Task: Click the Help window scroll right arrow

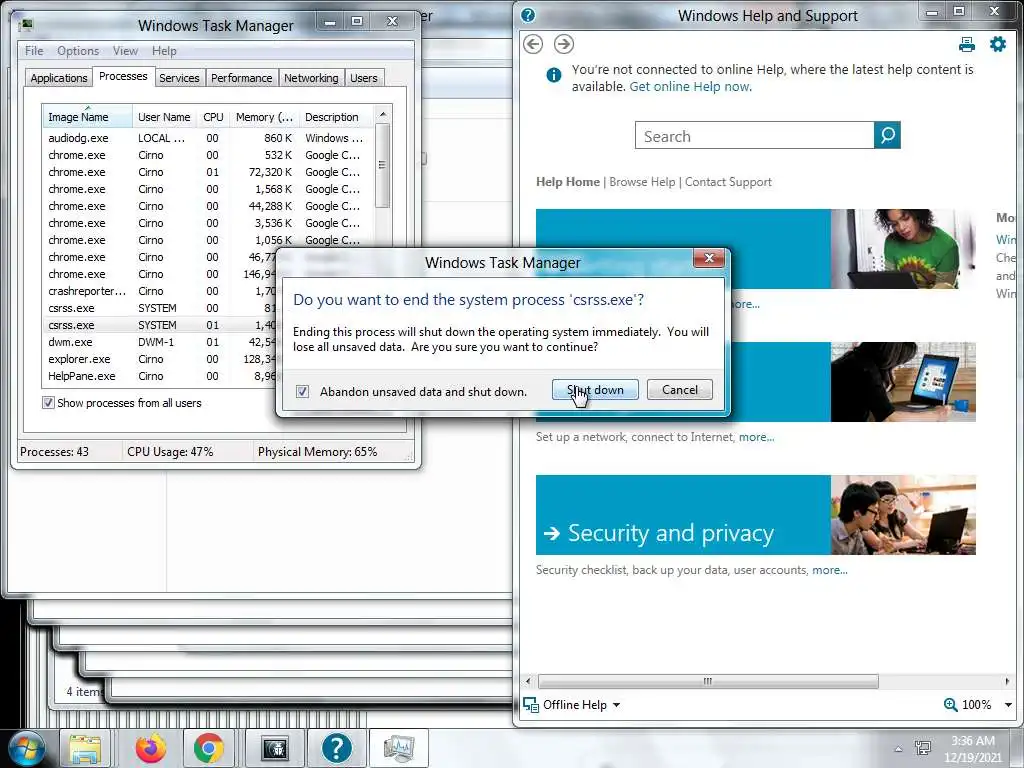Action: point(1007,681)
